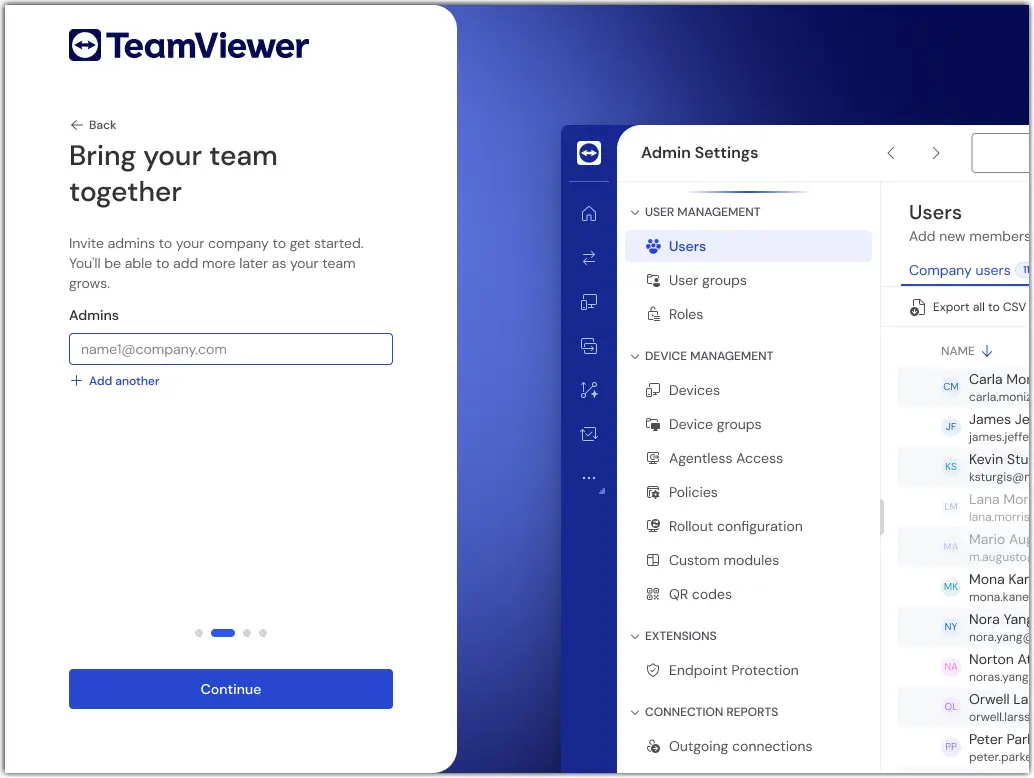Screen dimensions: 1034x778
Task: Select the Nora Yang user row
Action: [x=963, y=628]
